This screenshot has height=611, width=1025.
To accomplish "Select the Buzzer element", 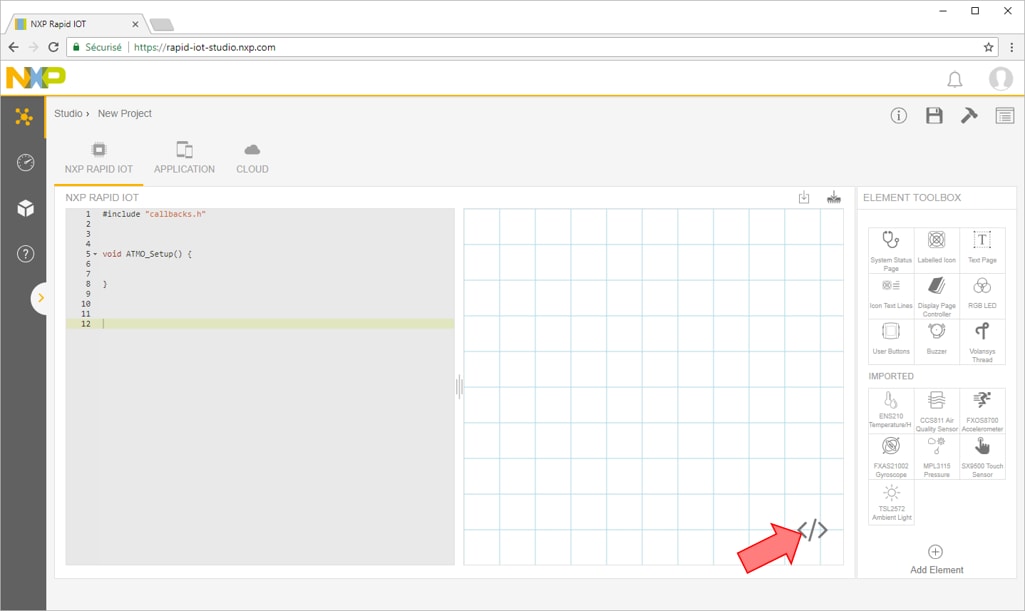I will 936,340.
